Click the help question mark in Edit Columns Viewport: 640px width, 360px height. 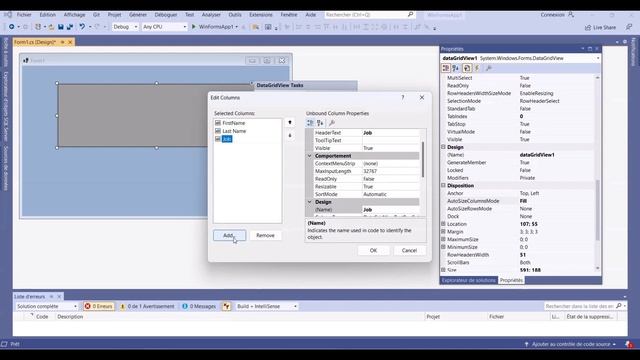point(403,98)
